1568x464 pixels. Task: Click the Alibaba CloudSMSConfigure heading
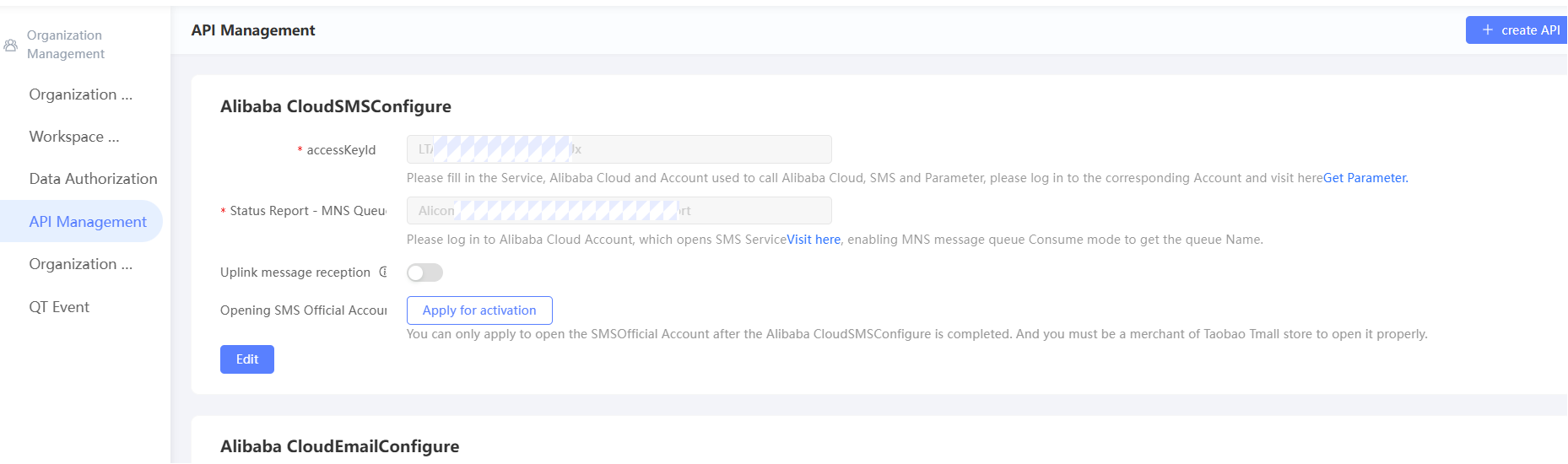tap(336, 106)
